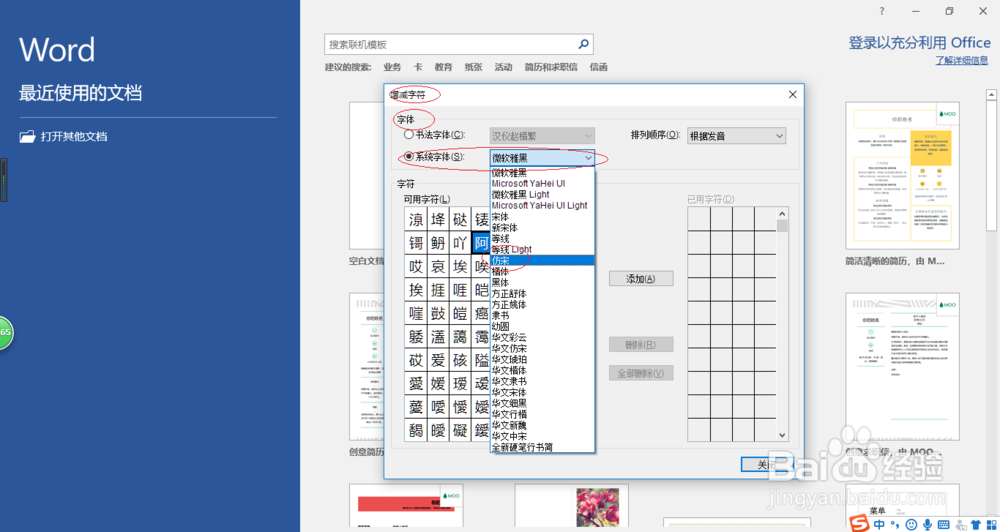Select the 挨 character cell
Screen dimensions: 1000x532
click(416, 290)
